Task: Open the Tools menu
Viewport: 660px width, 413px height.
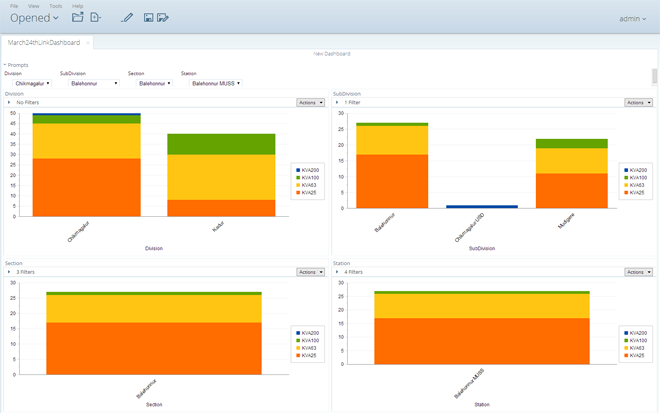Action: (x=56, y=6)
